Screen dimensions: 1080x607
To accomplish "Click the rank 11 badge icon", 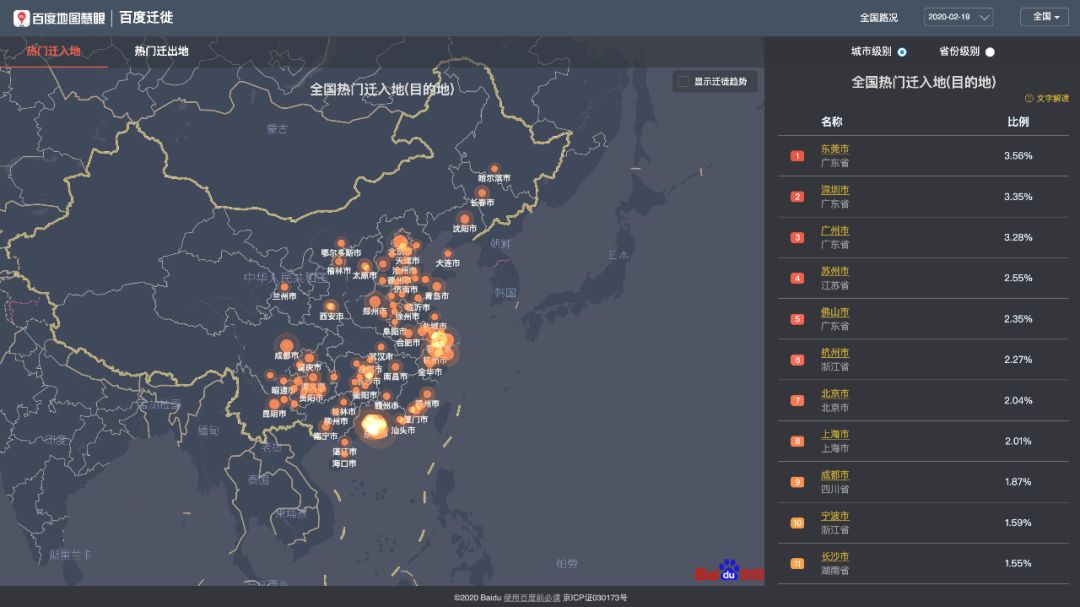I will pos(797,563).
